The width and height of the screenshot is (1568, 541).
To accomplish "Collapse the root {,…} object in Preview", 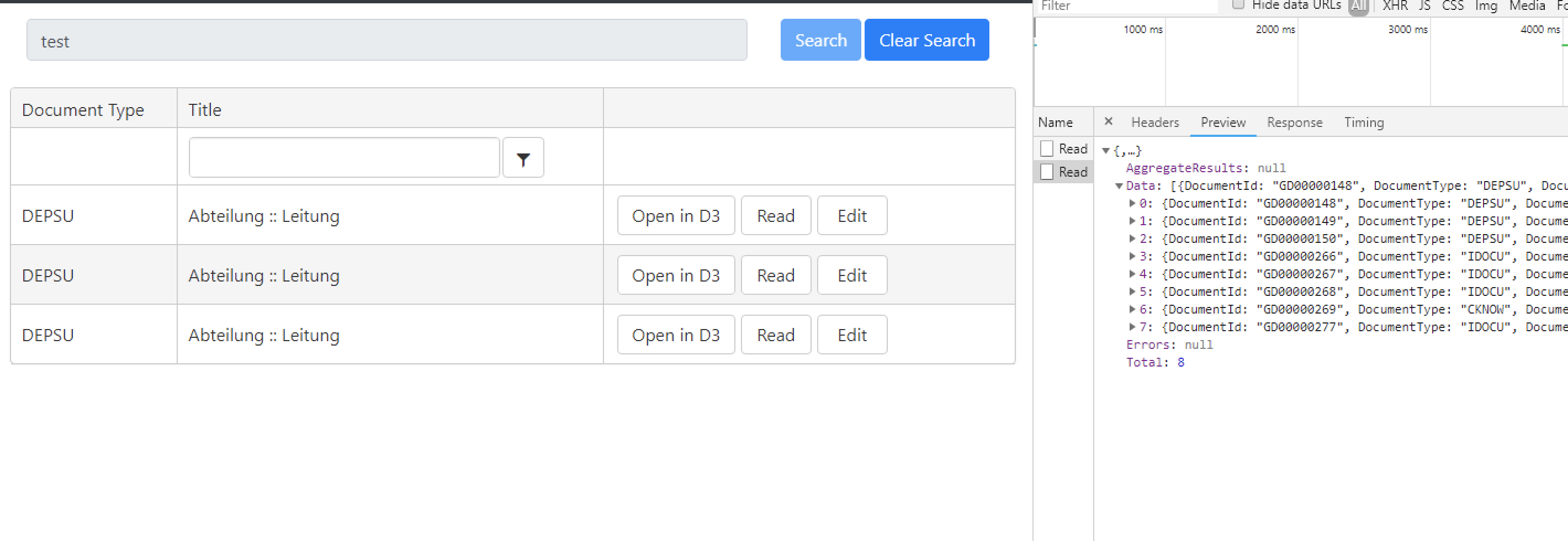I will (x=1106, y=150).
